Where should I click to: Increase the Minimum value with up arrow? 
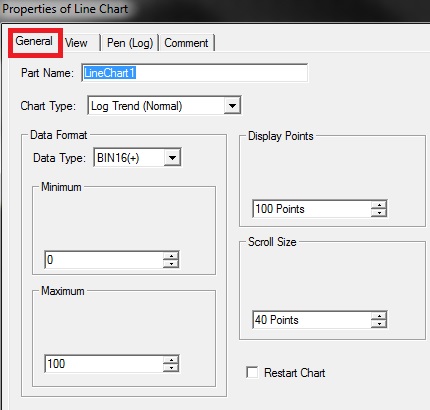point(171,256)
